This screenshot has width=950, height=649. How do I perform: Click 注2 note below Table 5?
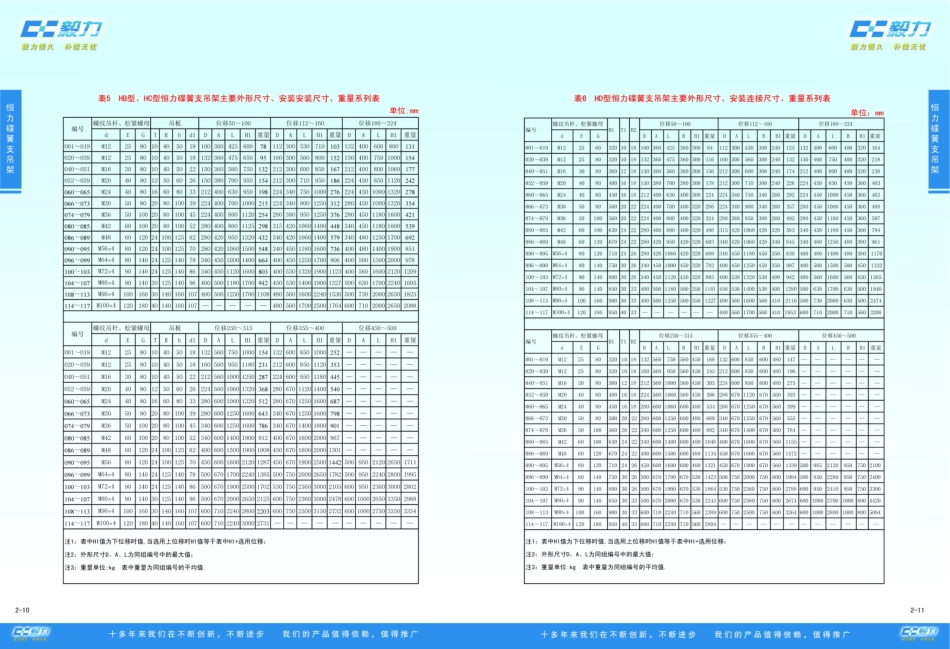pos(129,554)
